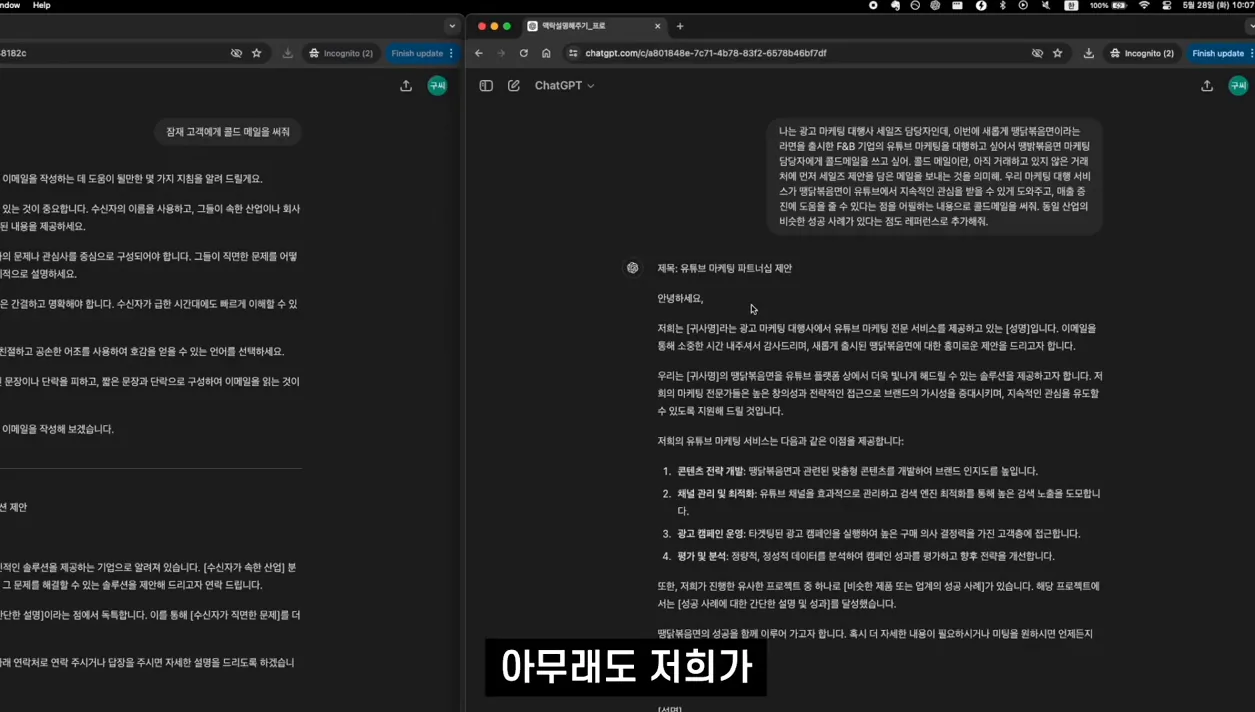Open the Bluetooth menu bar icon
Image resolution: width=1255 pixels, height=712 pixels.
(1002, 5)
